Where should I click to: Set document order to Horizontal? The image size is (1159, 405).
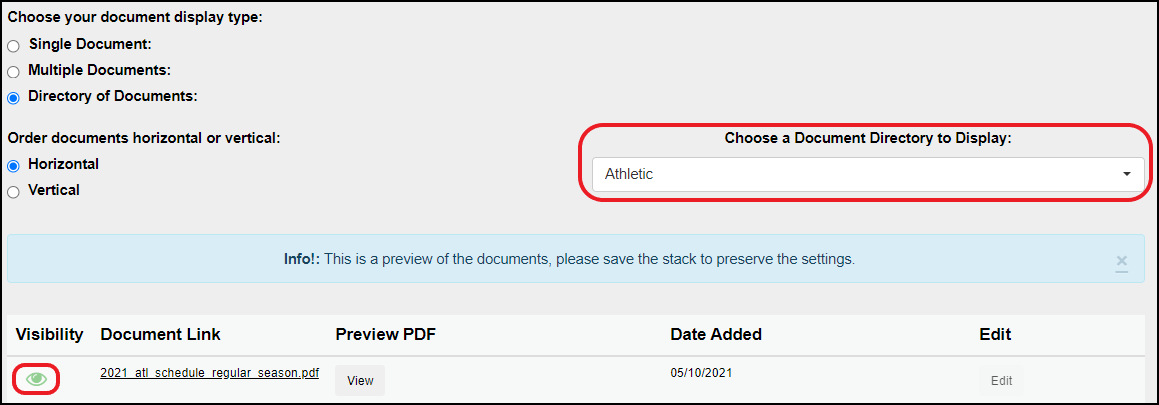[13, 166]
